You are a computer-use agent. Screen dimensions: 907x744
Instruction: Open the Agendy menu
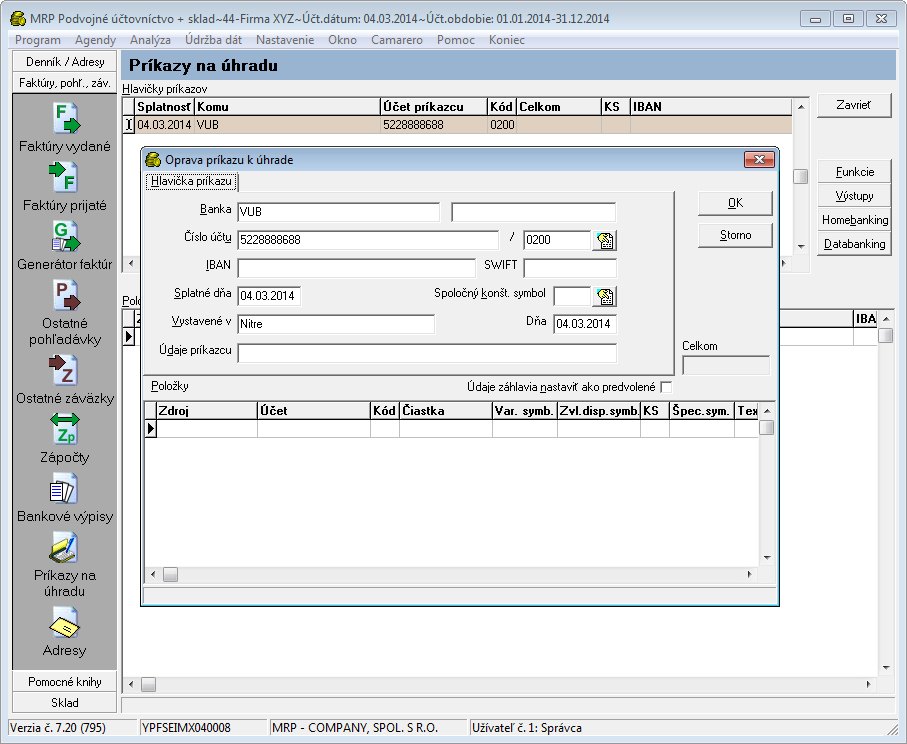pos(95,40)
